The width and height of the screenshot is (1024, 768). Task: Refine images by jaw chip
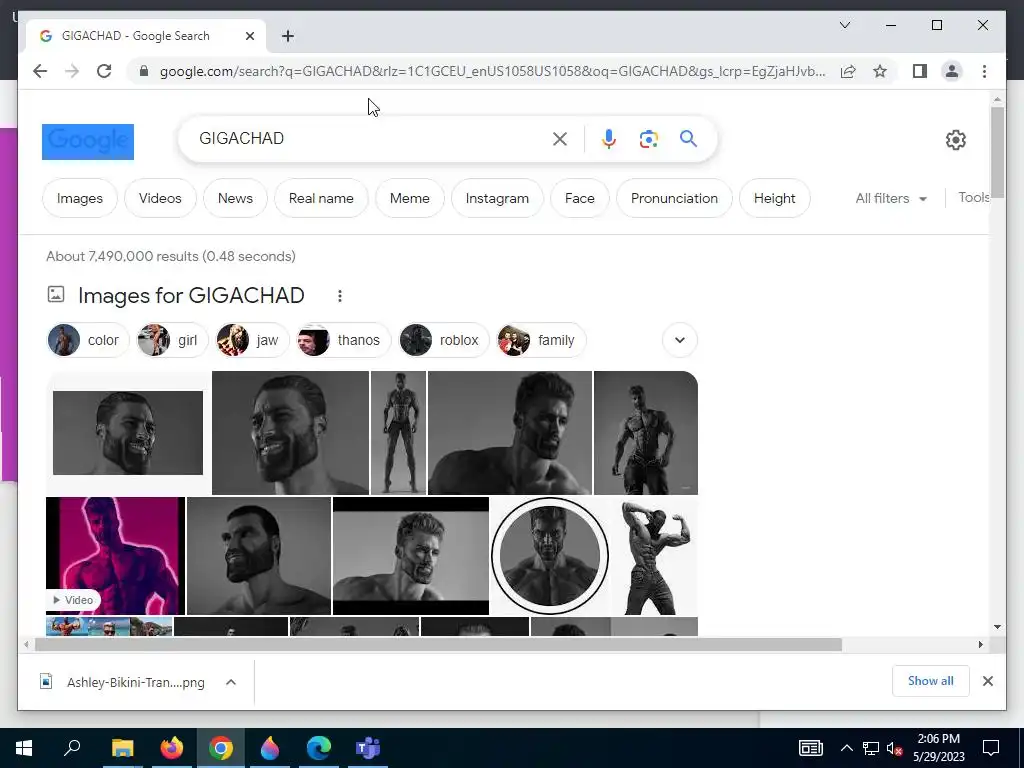click(252, 340)
